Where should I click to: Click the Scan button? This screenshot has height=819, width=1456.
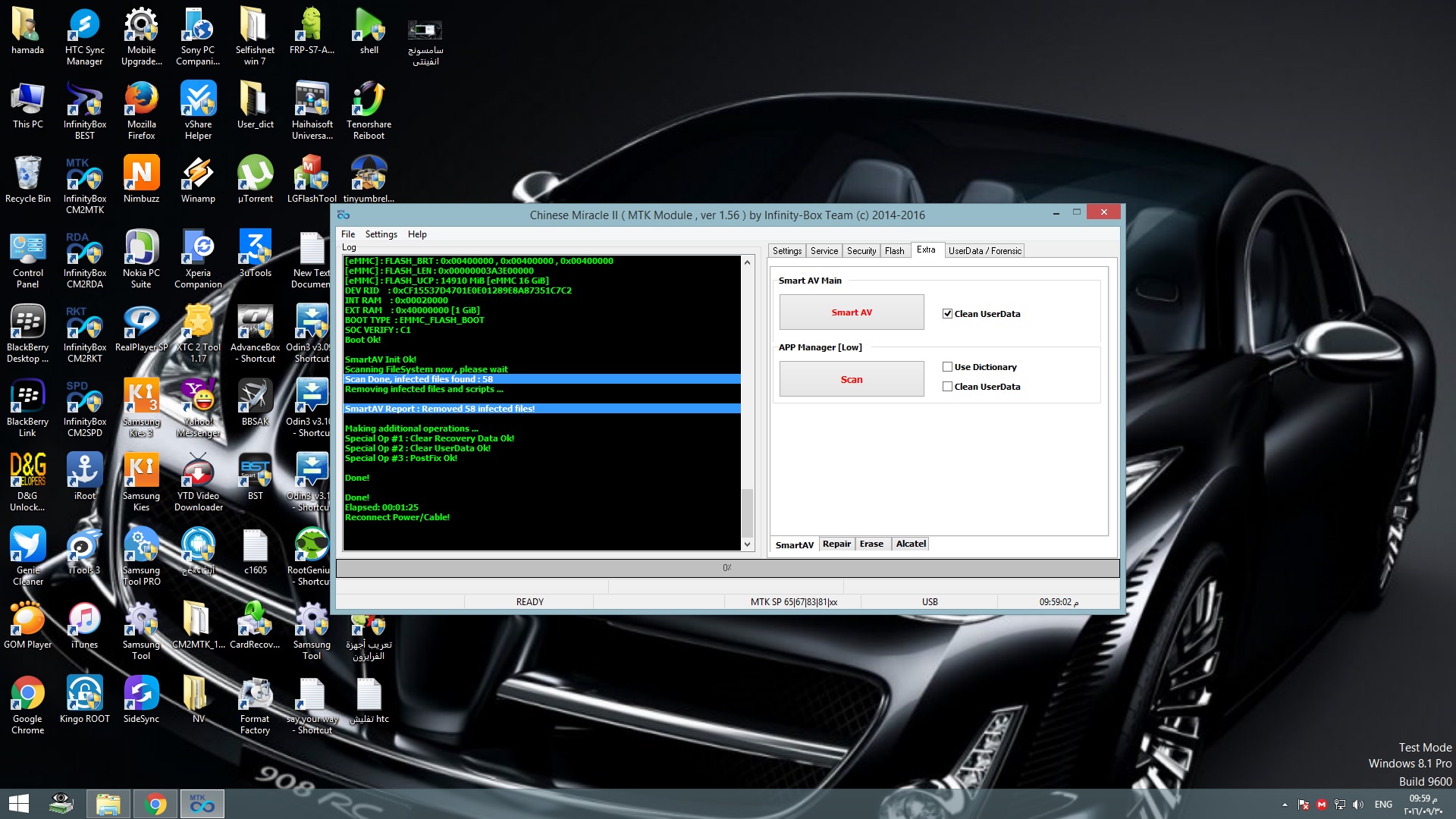click(x=852, y=379)
